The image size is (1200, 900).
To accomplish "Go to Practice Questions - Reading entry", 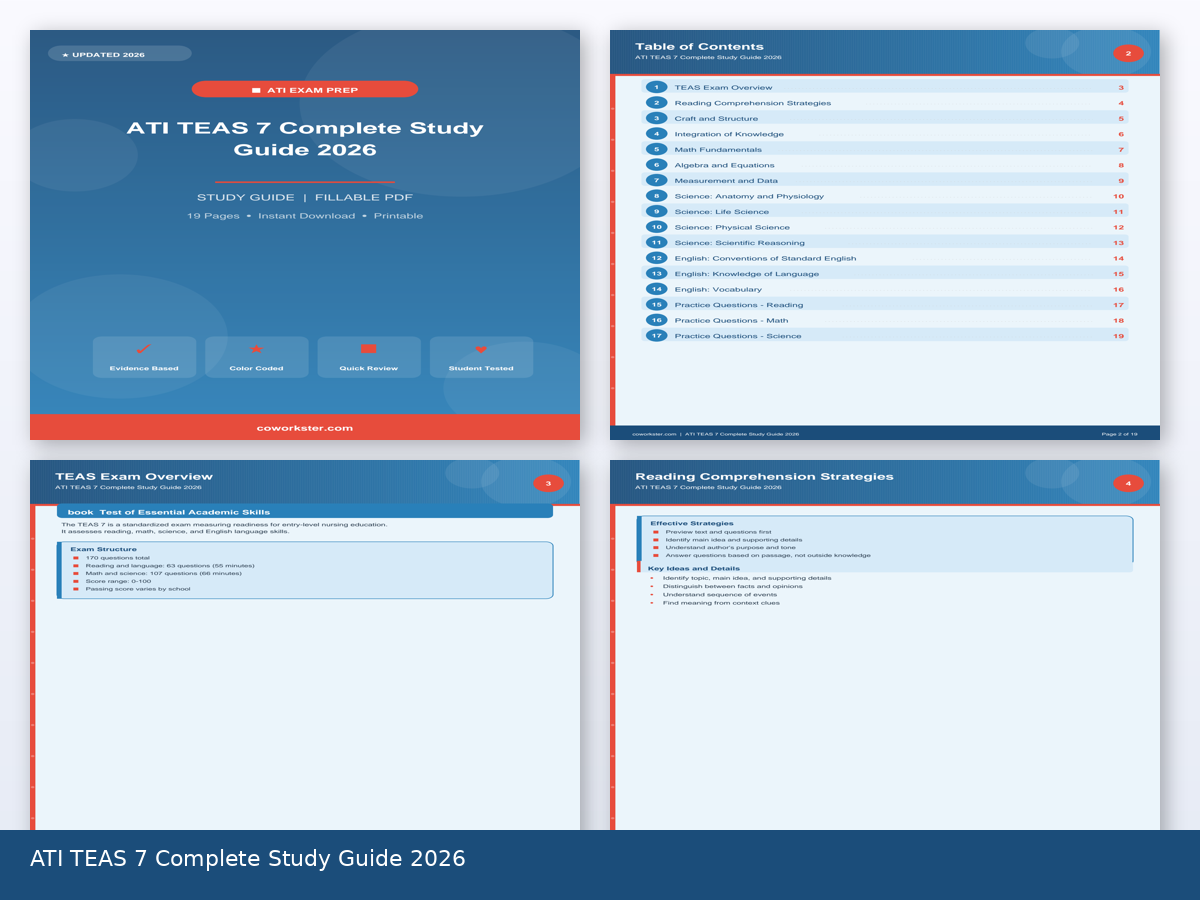I will tap(738, 305).
